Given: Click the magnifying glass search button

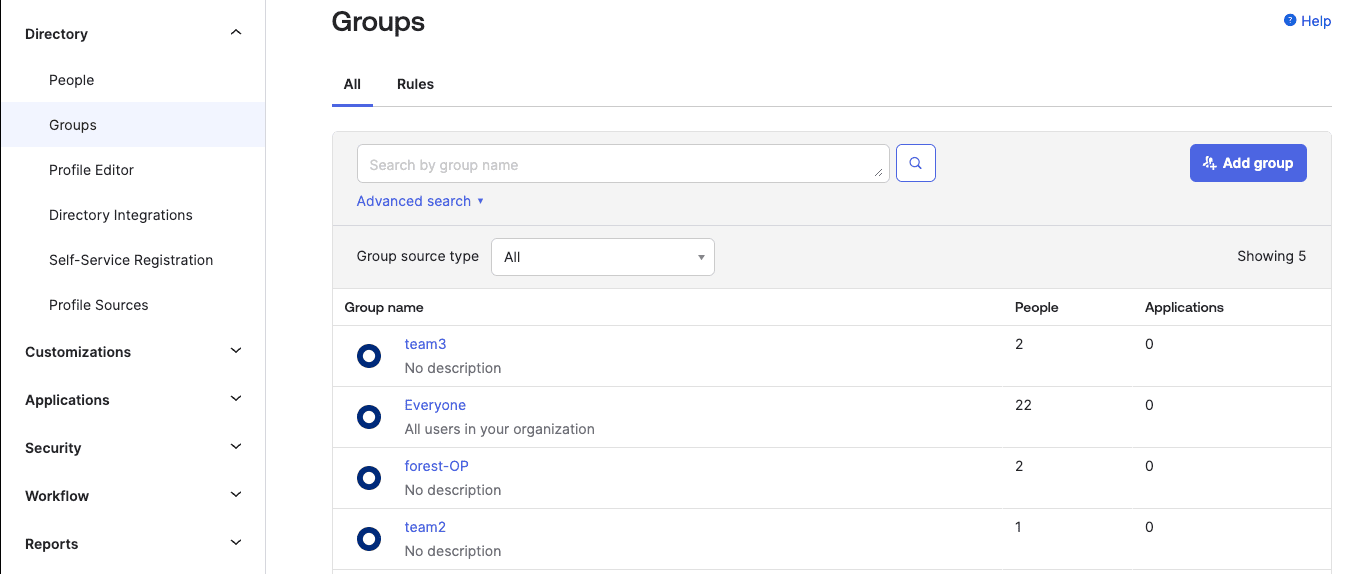Looking at the screenshot, I should coord(915,163).
